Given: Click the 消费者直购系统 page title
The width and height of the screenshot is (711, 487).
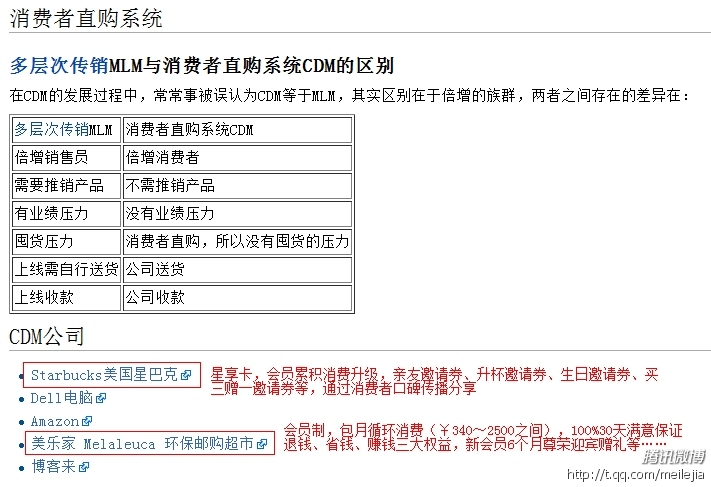Looking at the screenshot, I should [86, 19].
